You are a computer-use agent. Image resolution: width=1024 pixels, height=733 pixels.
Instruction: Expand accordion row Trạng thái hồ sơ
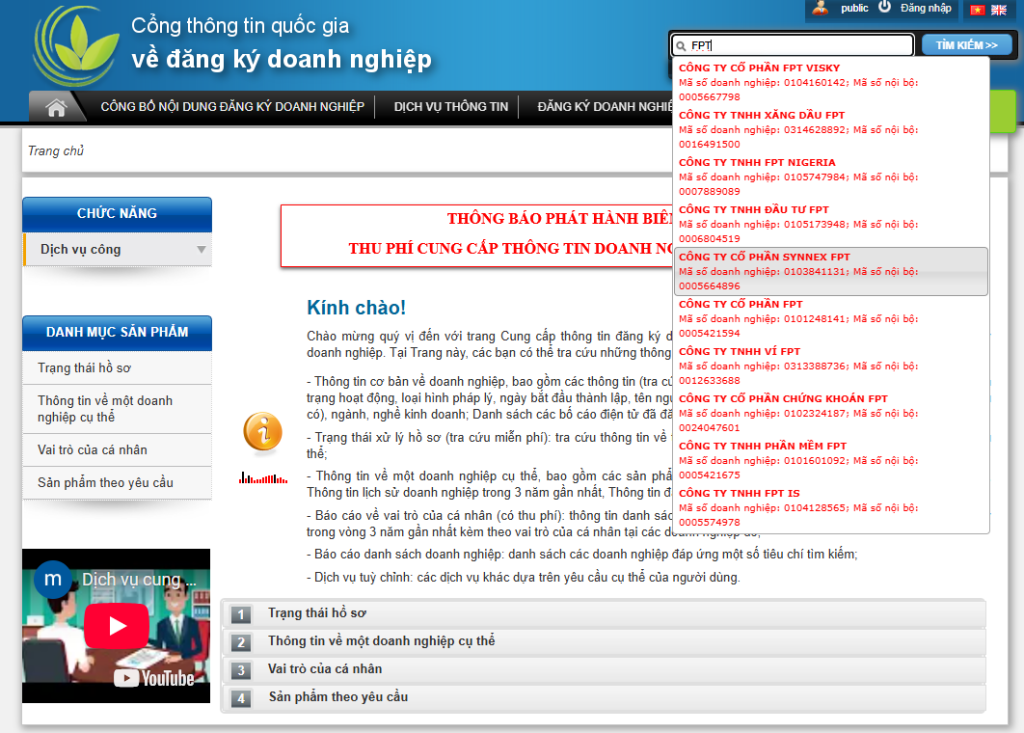604,614
